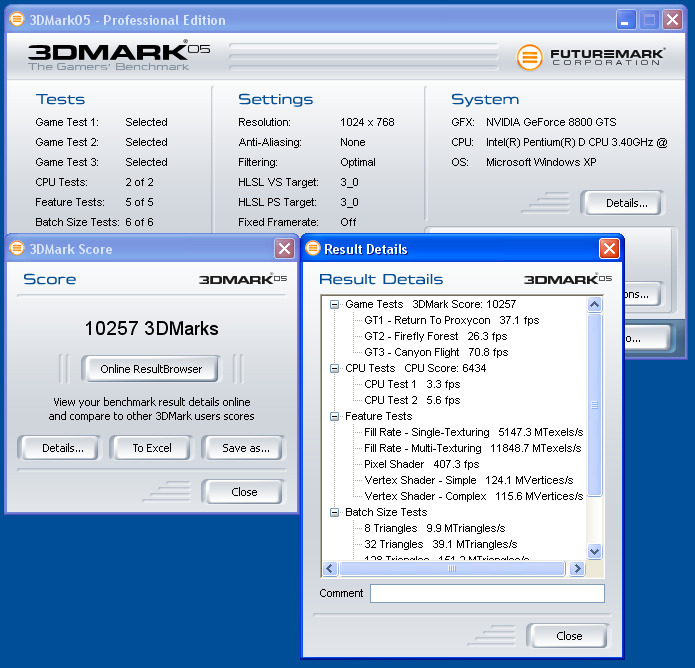Click the Filtering Optimal value
The width and height of the screenshot is (695, 668).
[358, 162]
